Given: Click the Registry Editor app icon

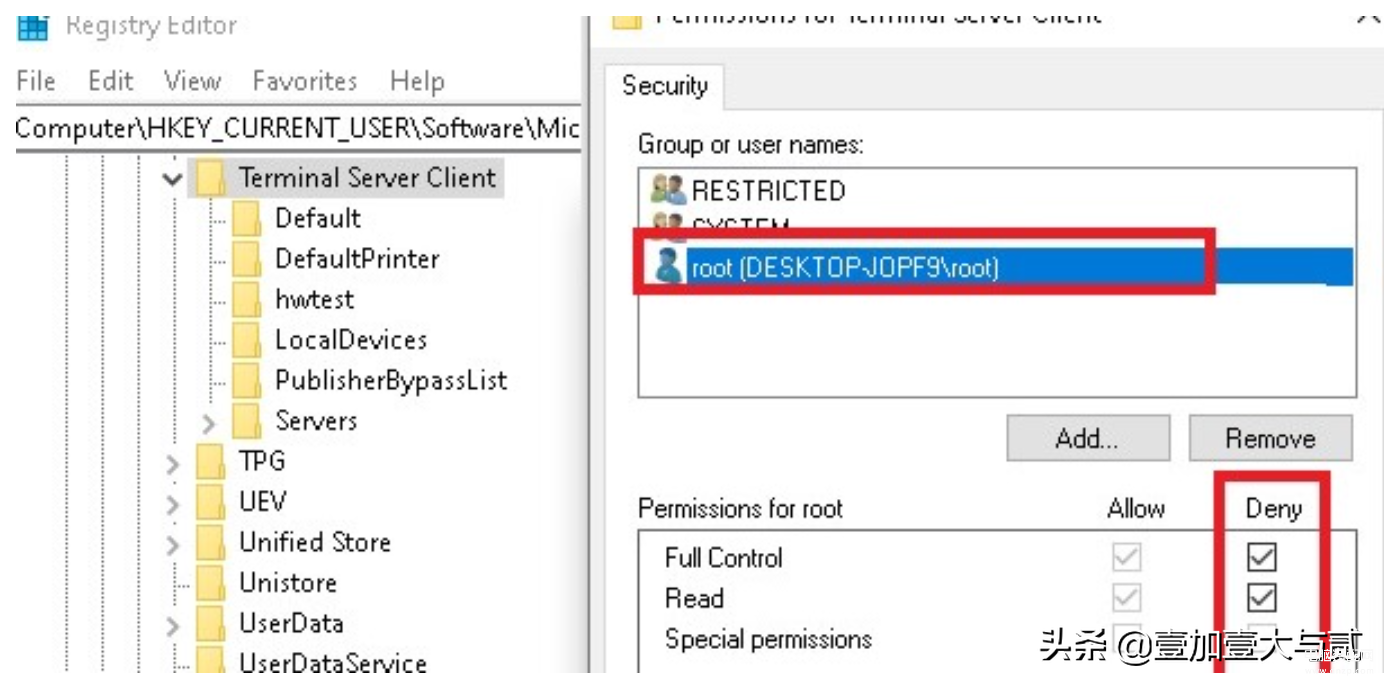Looking at the screenshot, I should click(33, 27).
